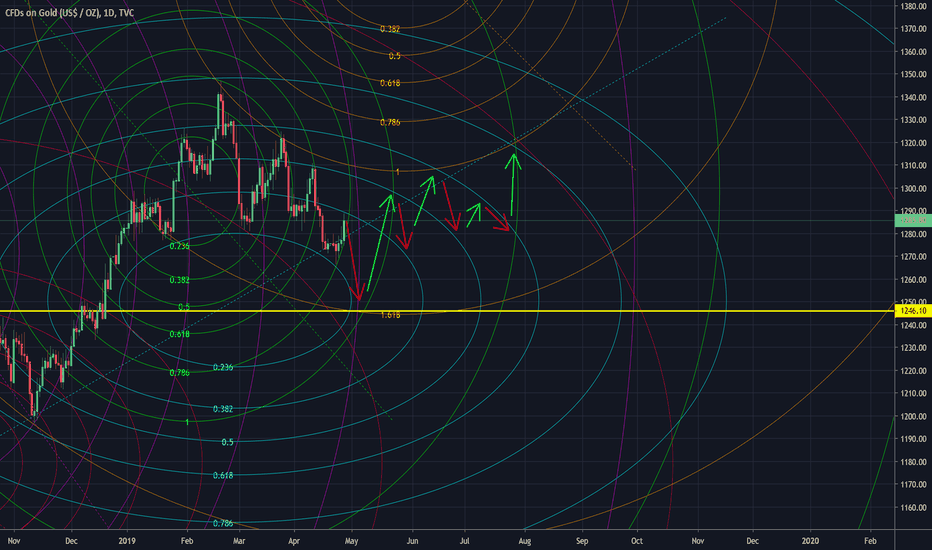
Task: Select the yellow 1246.10 price label
Action: click(x=913, y=311)
